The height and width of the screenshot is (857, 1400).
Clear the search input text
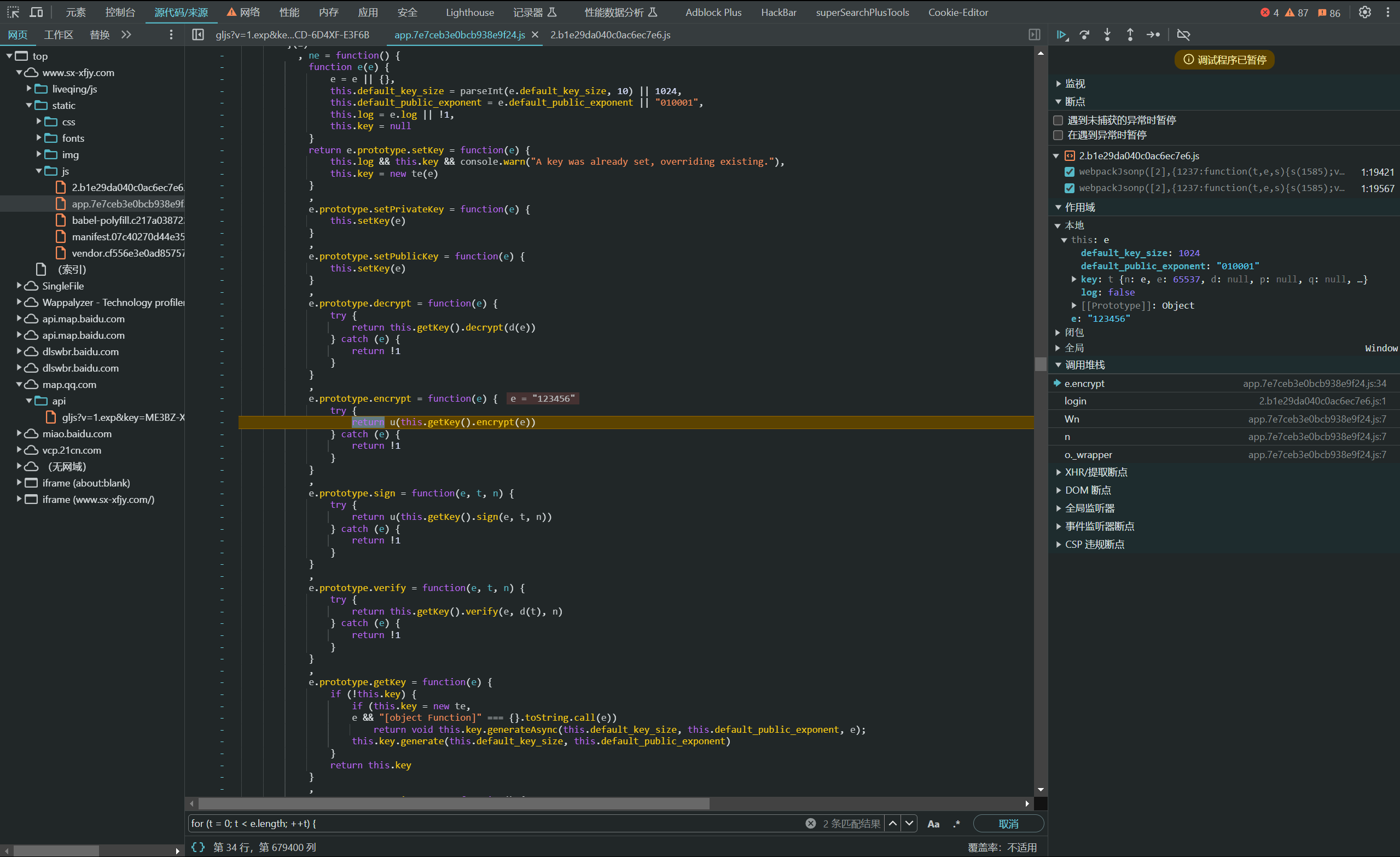811,824
